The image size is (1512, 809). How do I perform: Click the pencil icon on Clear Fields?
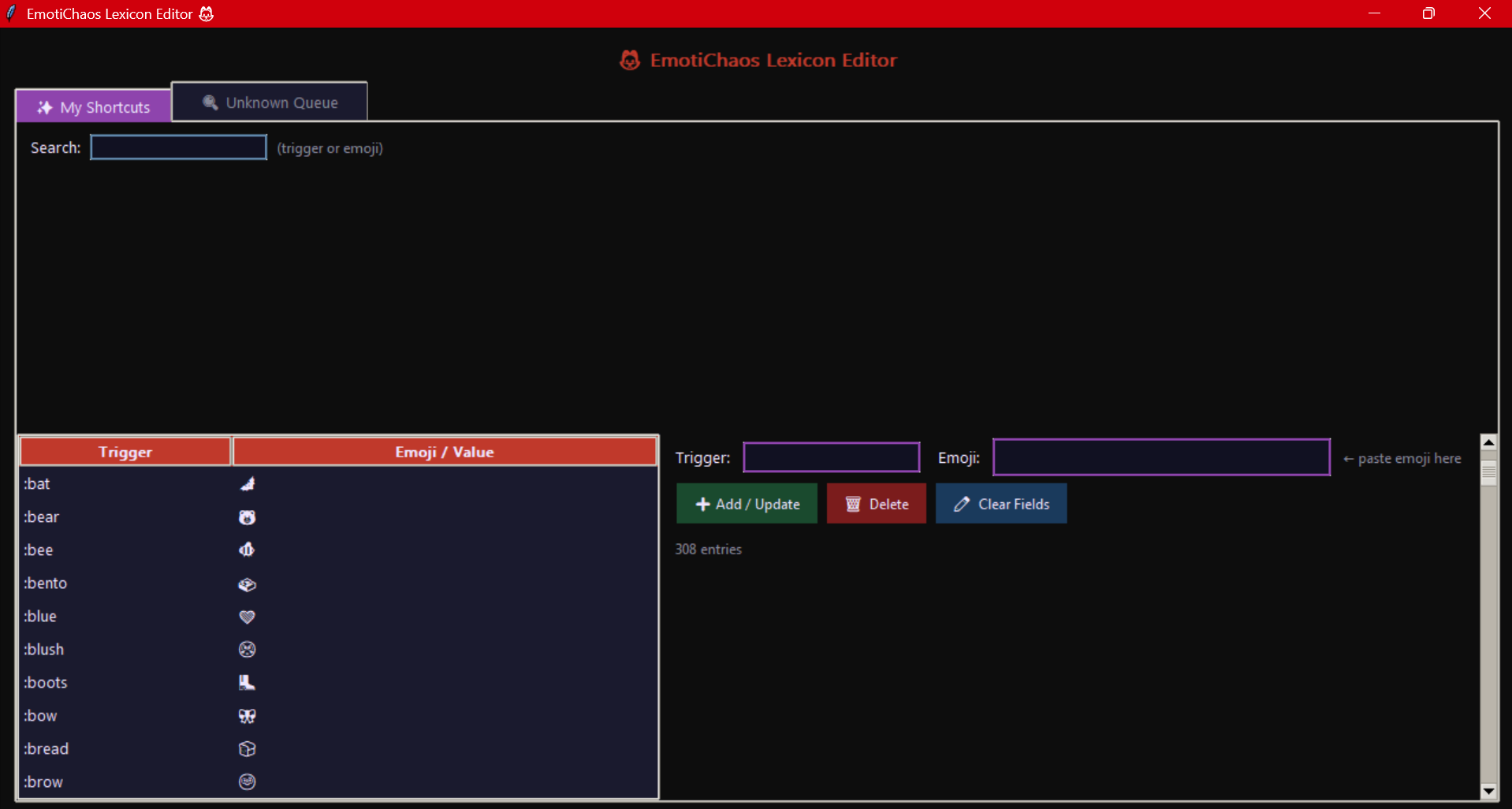click(962, 504)
